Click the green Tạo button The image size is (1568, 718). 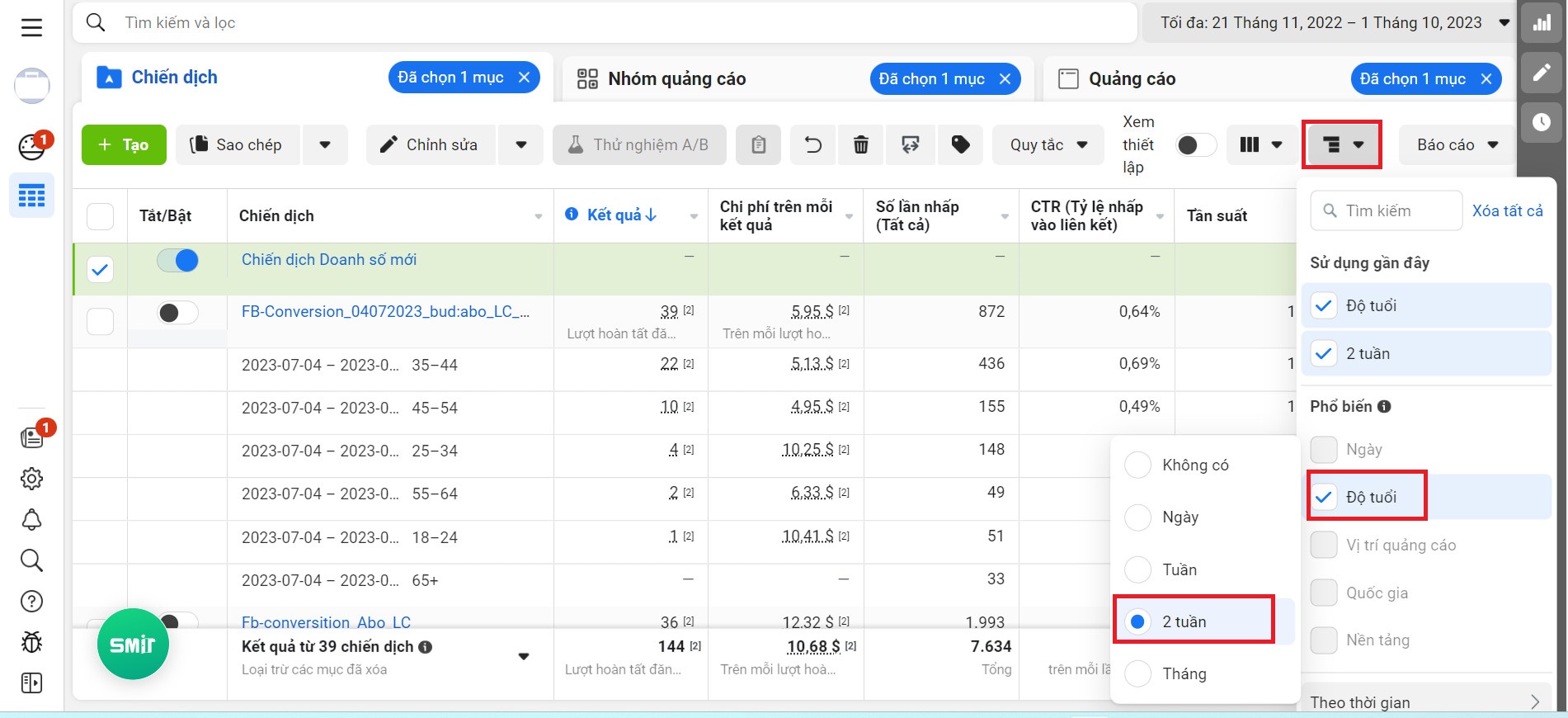(124, 145)
